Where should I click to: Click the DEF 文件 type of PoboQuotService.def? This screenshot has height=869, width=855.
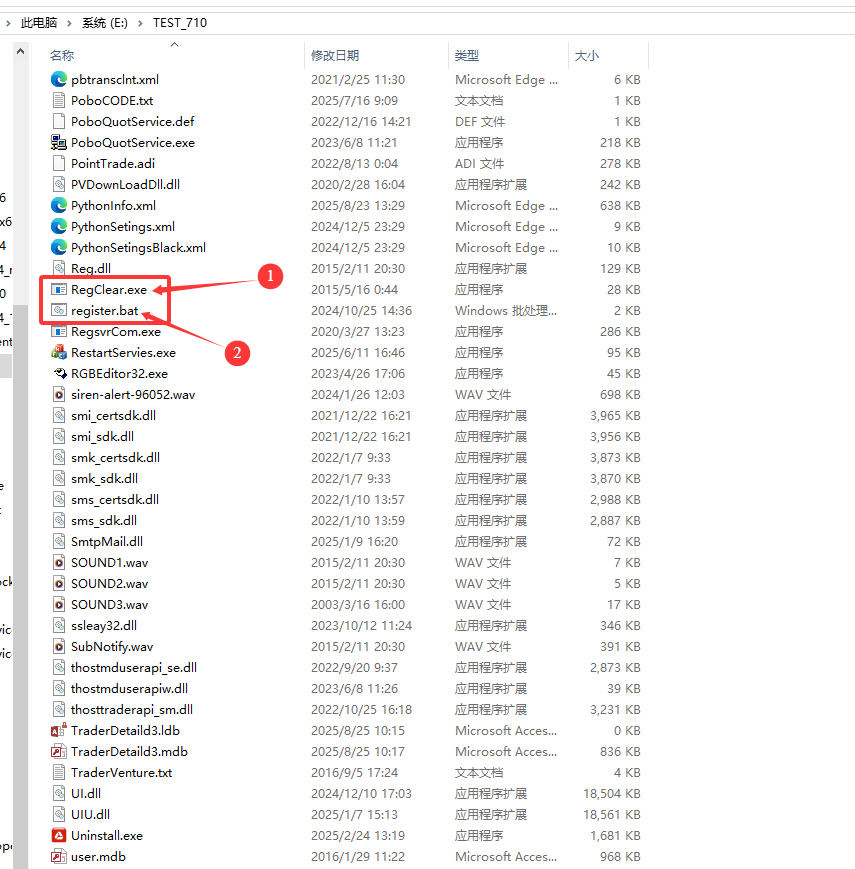[480, 121]
